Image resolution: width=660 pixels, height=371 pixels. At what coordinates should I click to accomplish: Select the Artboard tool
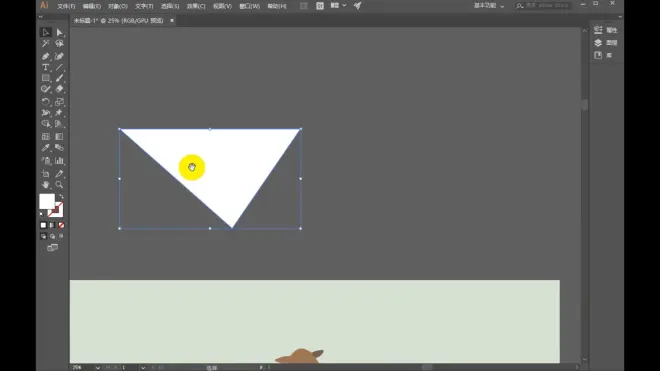[x=45, y=173]
